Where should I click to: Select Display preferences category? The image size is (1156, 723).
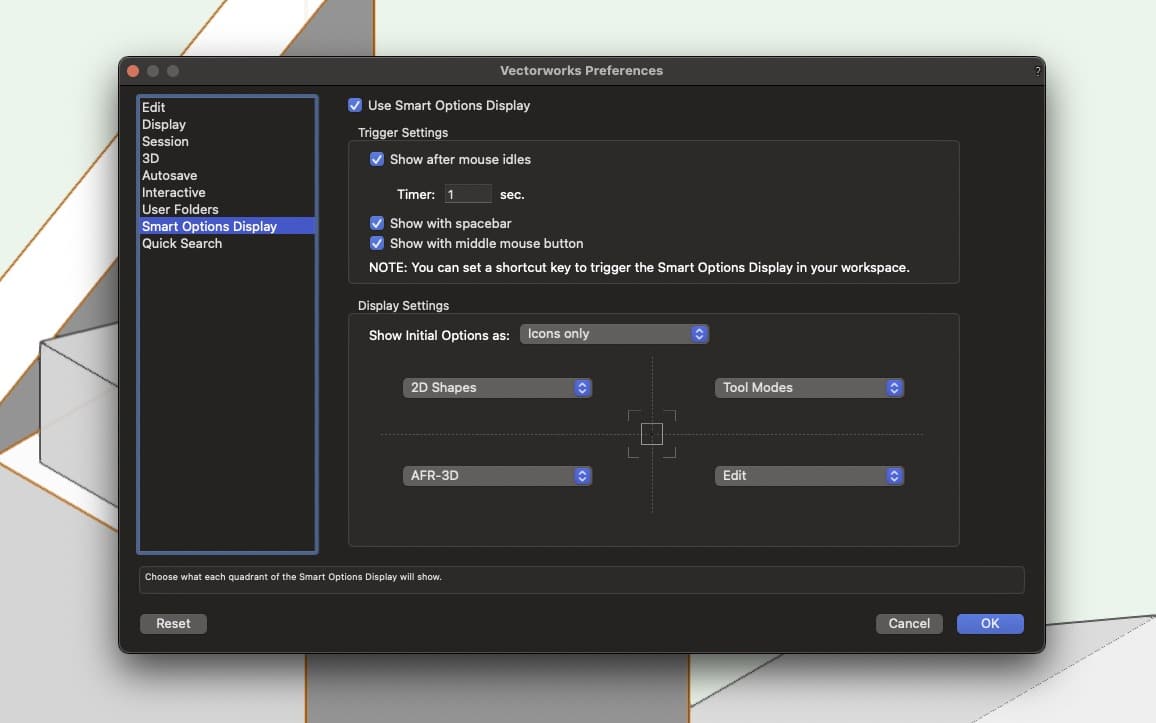pos(227,125)
